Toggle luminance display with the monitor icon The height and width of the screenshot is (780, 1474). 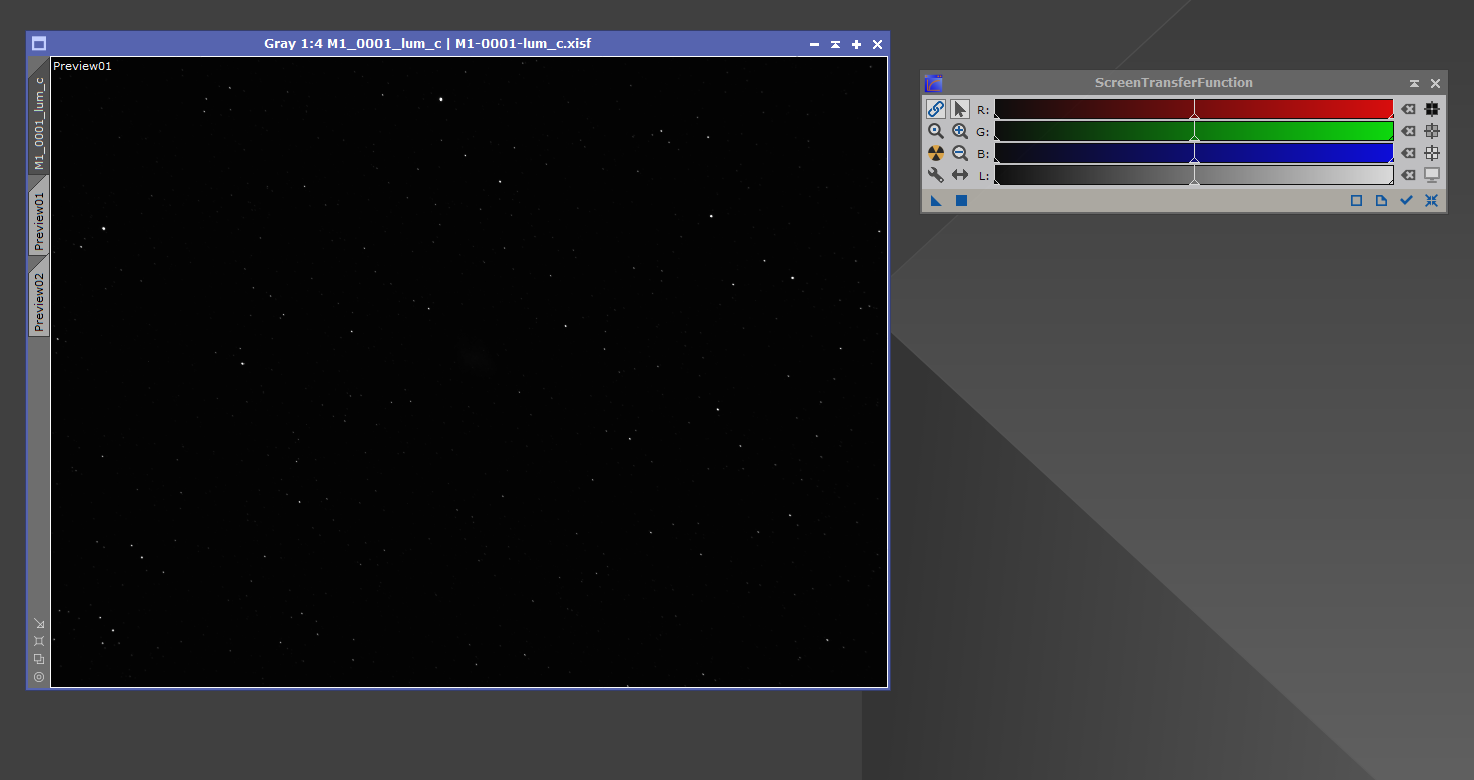[x=1431, y=174]
